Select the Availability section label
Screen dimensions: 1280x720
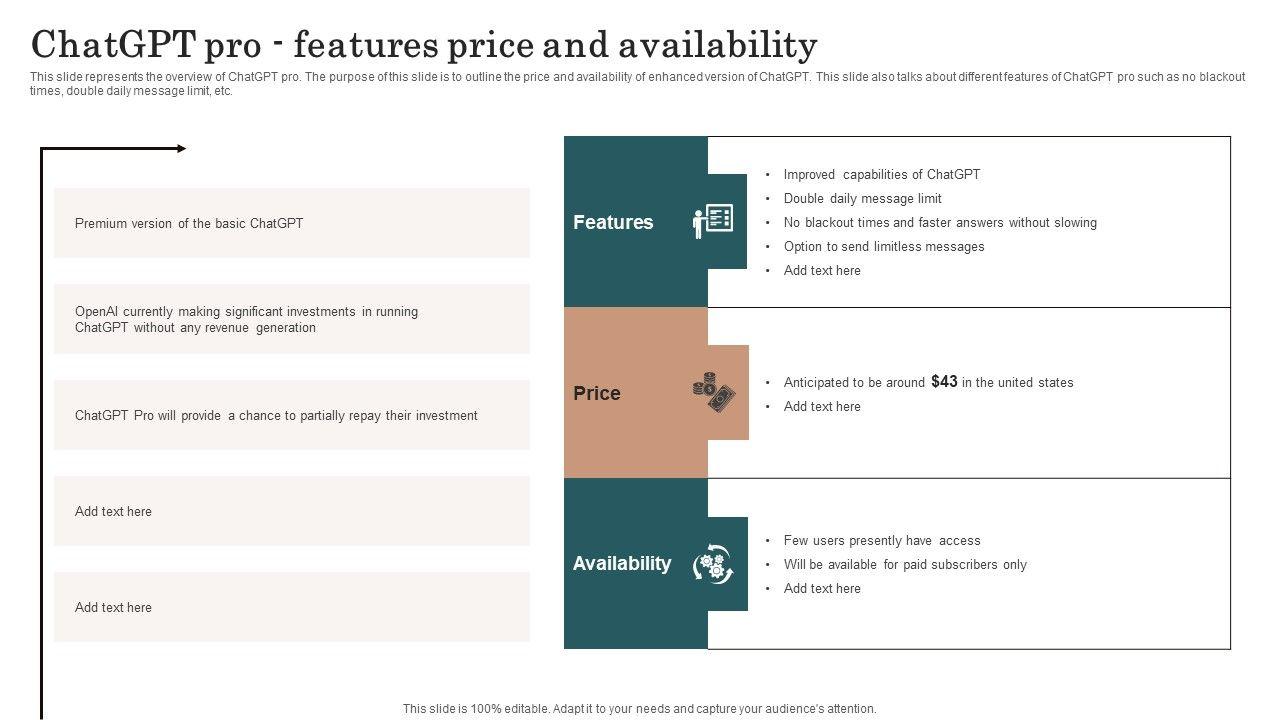pyautogui.click(x=621, y=563)
